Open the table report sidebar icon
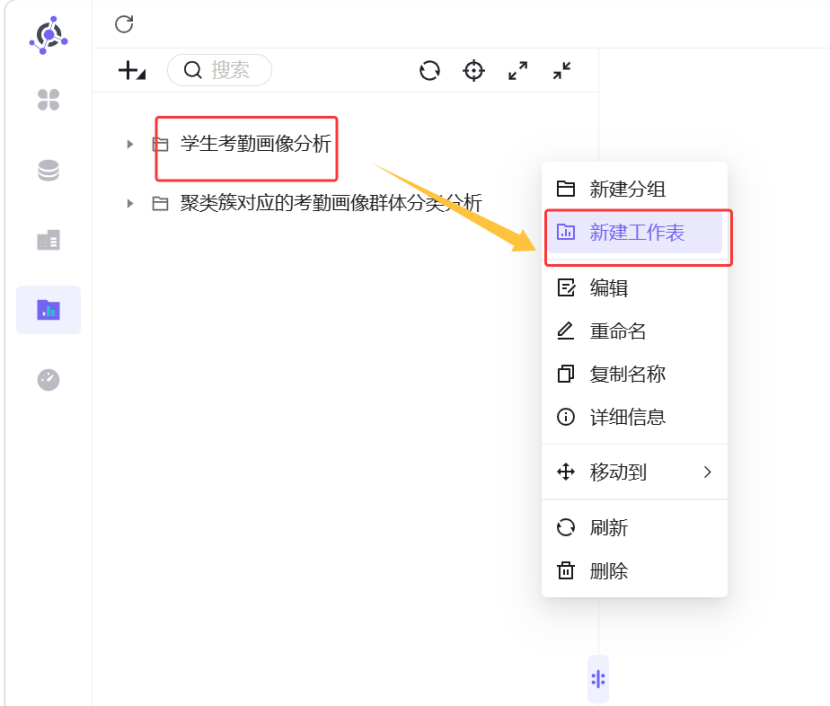The width and height of the screenshot is (830, 706). coord(48,240)
